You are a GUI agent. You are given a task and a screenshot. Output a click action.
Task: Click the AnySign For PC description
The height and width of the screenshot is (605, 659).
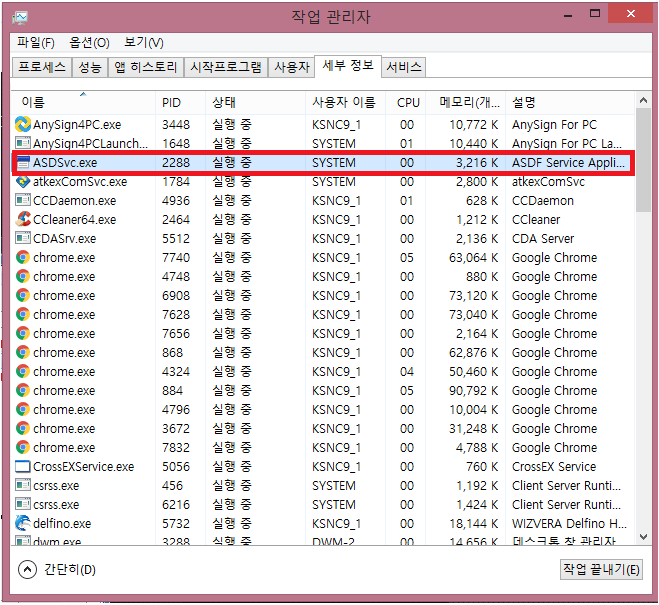[554, 125]
